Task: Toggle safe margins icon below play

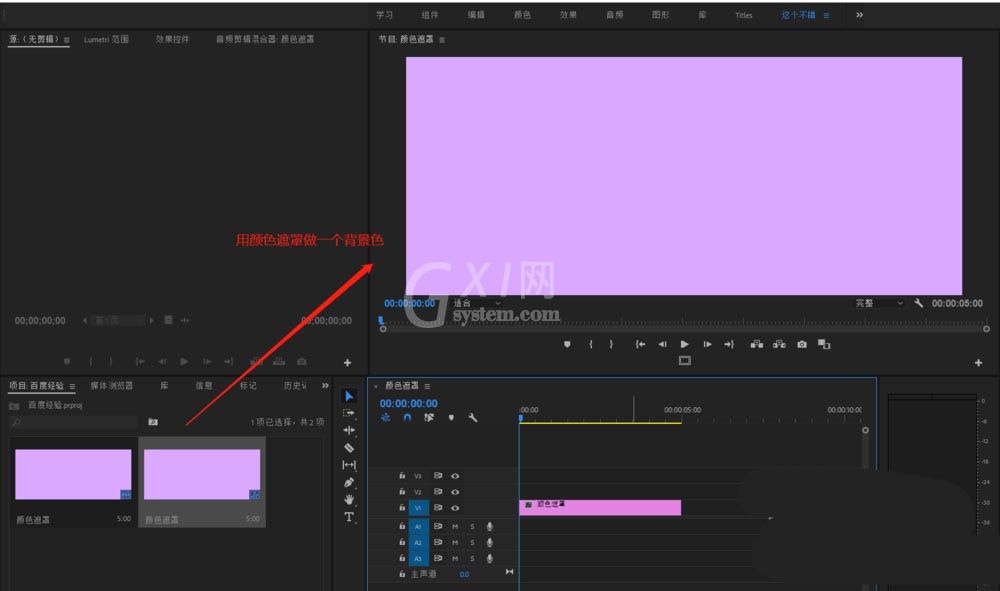Action: (x=684, y=361)
